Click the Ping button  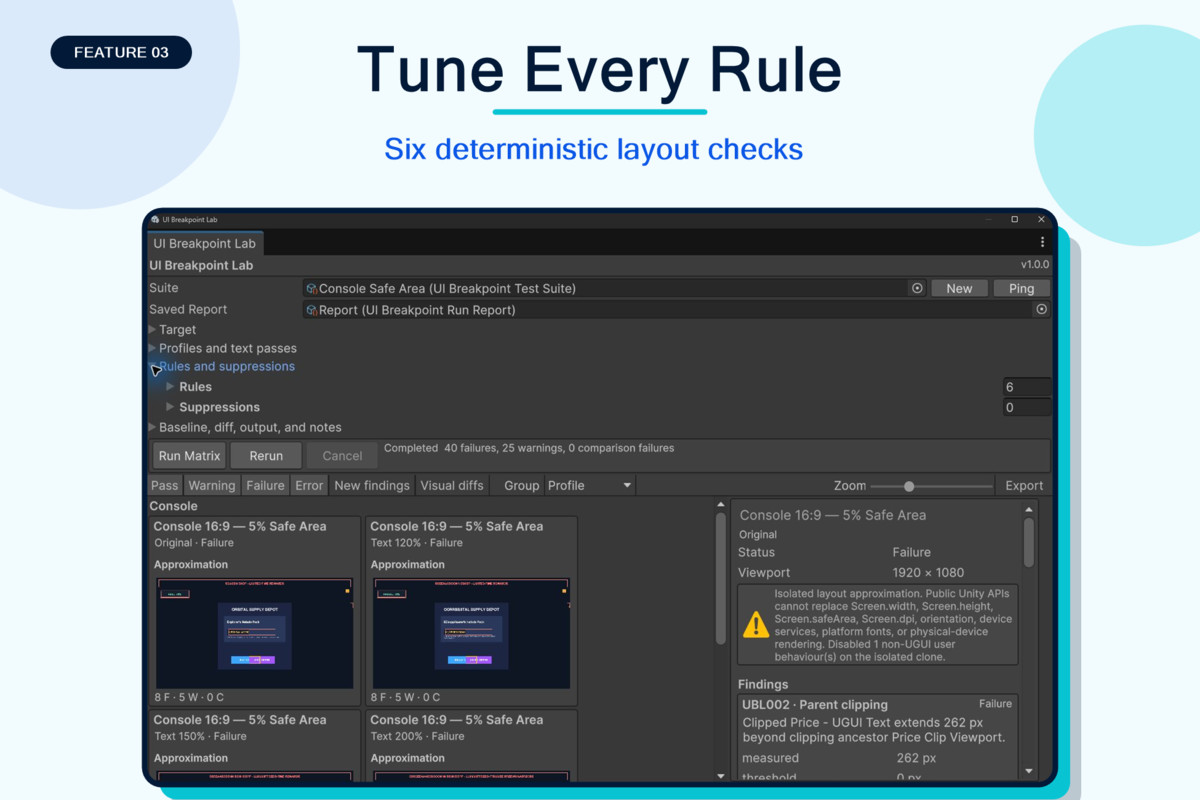point(1021,288)
